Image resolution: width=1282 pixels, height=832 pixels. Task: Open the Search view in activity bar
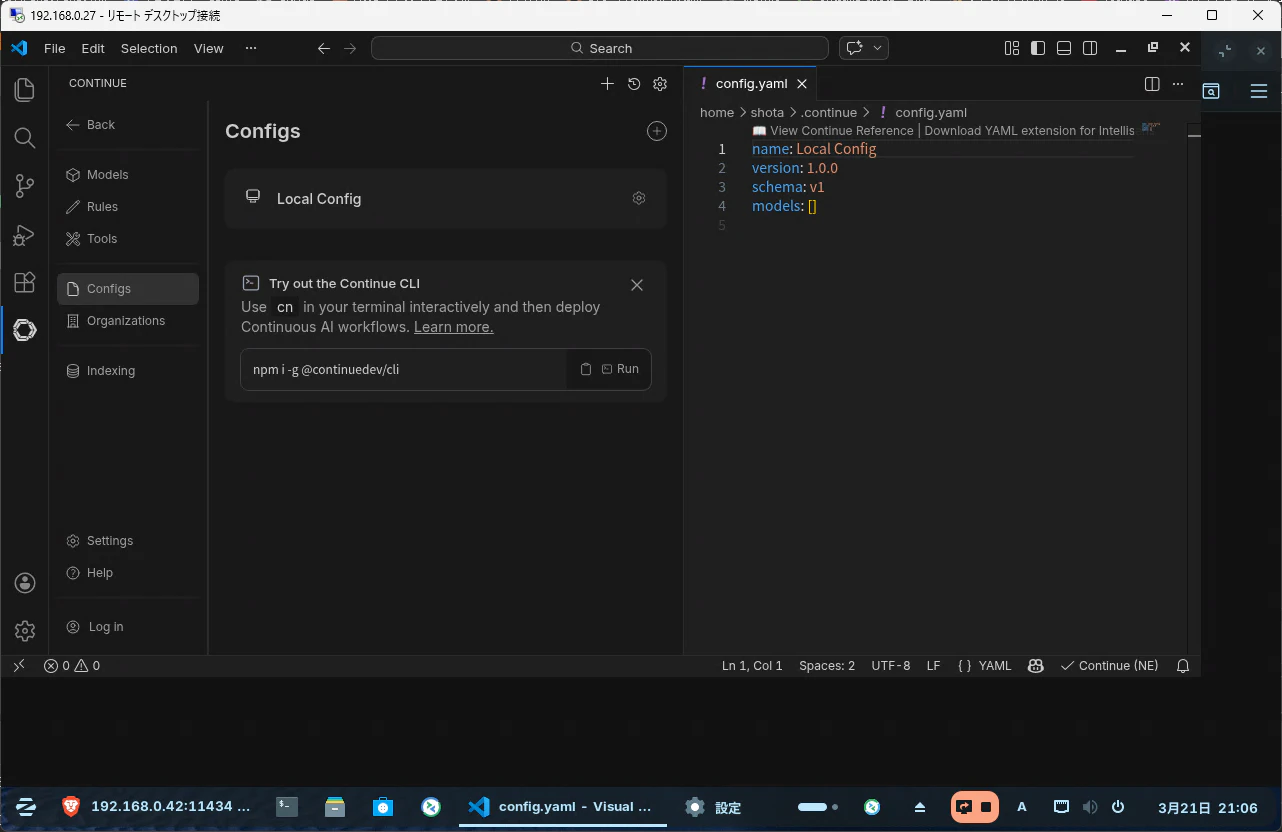click(25, 138)
